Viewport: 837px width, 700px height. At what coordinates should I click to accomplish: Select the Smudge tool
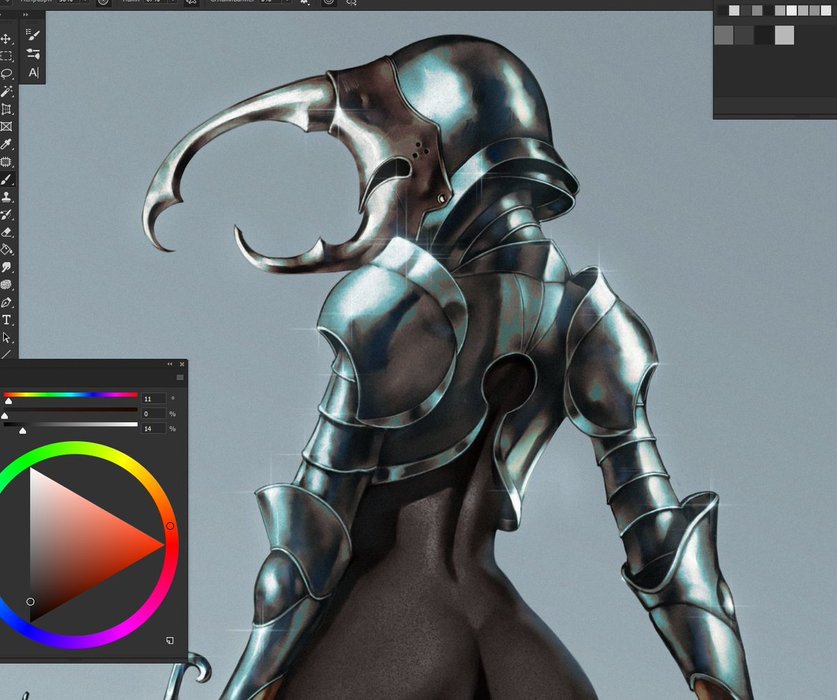click(6, 267)
